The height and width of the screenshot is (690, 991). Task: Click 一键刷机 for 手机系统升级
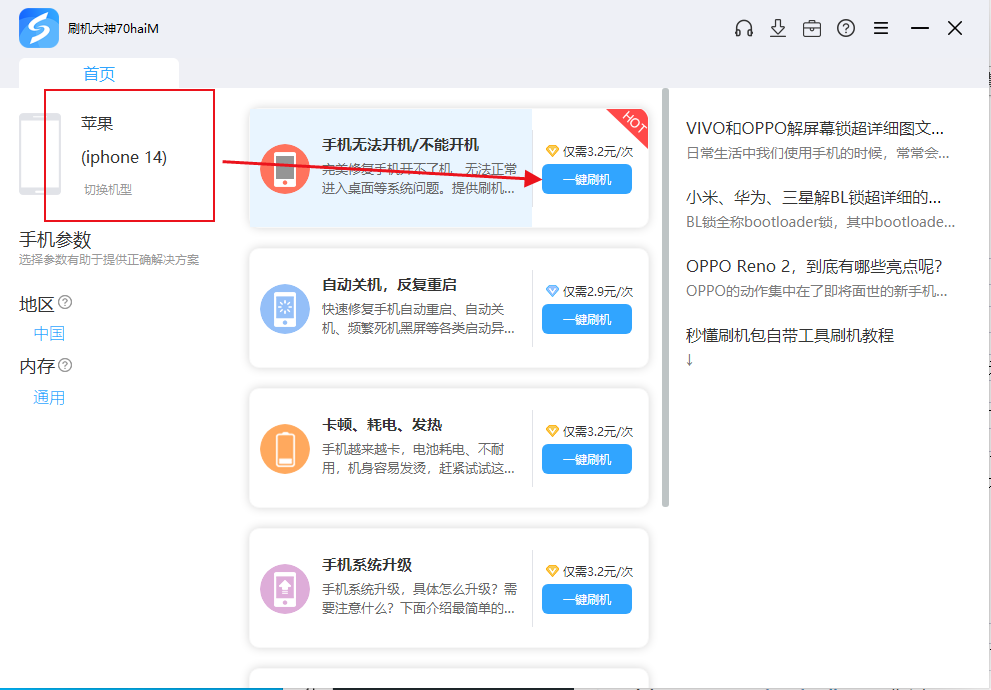coord(587,599)
